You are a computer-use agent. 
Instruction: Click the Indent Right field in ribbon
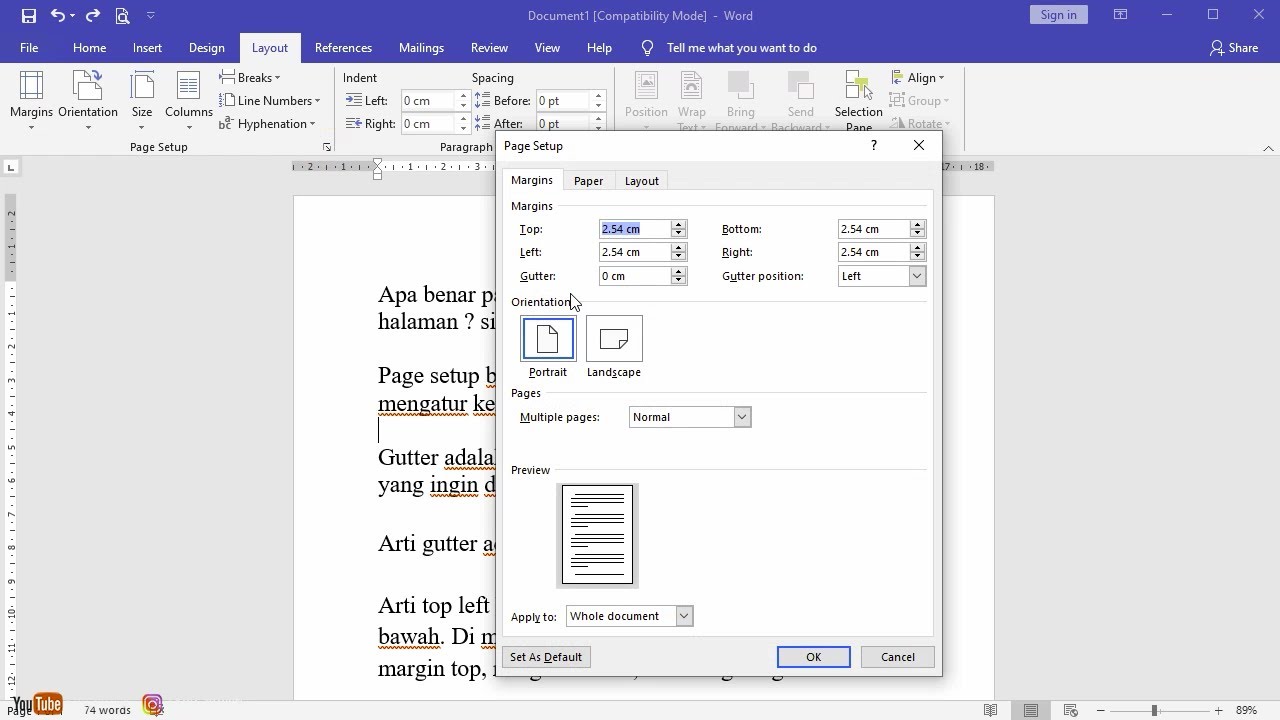[x=430, y=124]
